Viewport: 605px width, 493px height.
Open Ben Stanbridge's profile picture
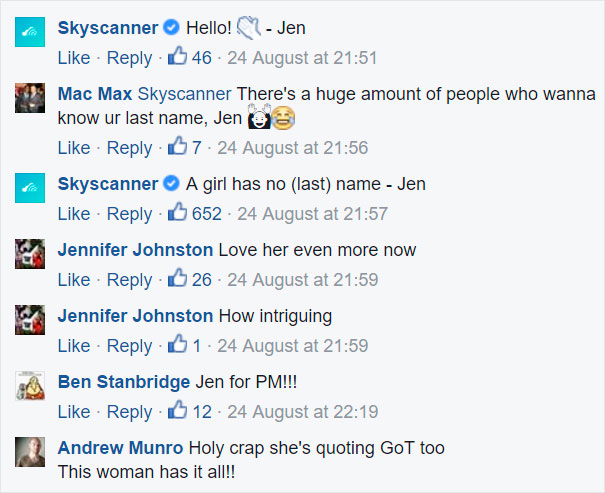30,386
